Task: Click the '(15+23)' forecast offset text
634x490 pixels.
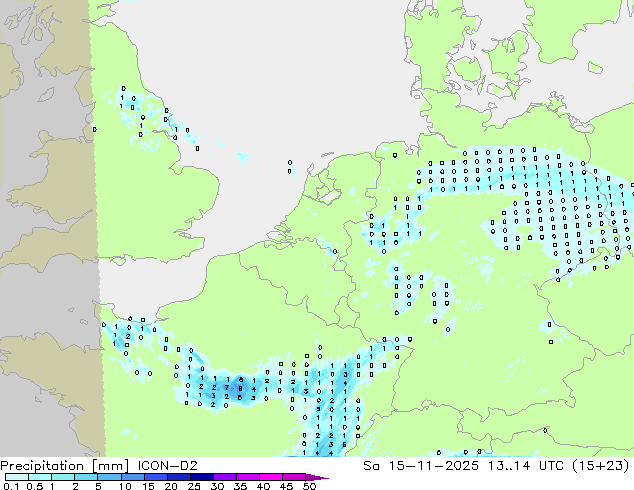Action: tap(601, 466)
